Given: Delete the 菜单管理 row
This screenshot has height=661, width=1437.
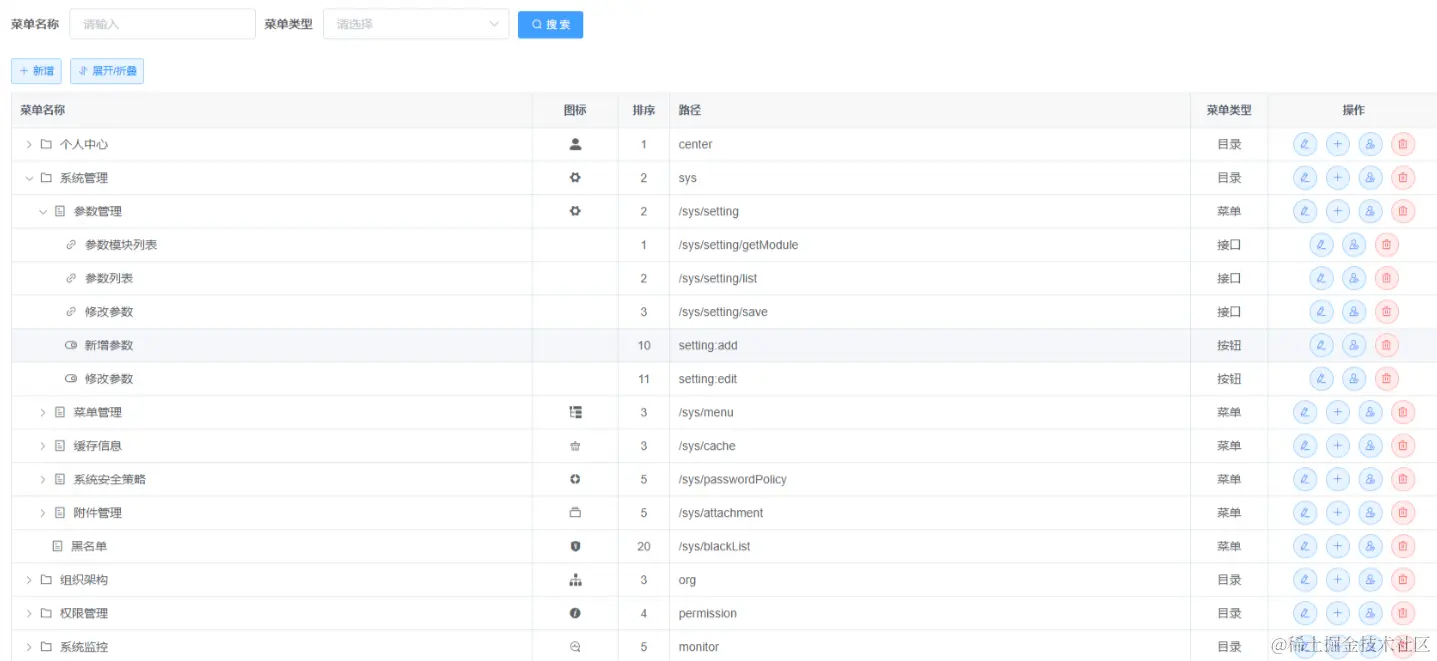Looking at the screenshot, I should [1403, 412].
